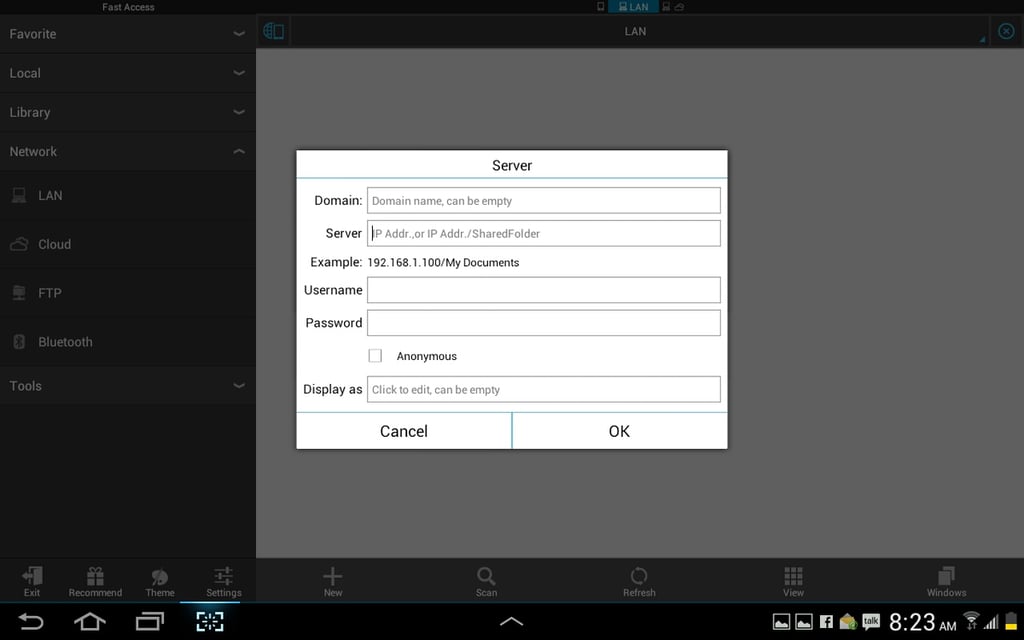Expand the Local section
This screenshot has width=1024, height=640.
pos(128,73)
